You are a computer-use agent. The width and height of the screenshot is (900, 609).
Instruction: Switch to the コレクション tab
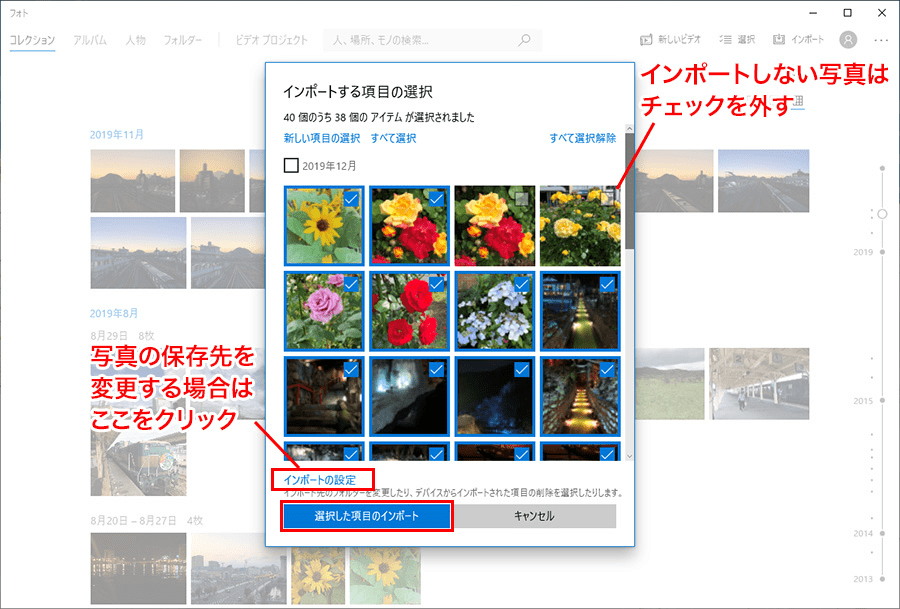pyautogui.click(x=32, y=40)
